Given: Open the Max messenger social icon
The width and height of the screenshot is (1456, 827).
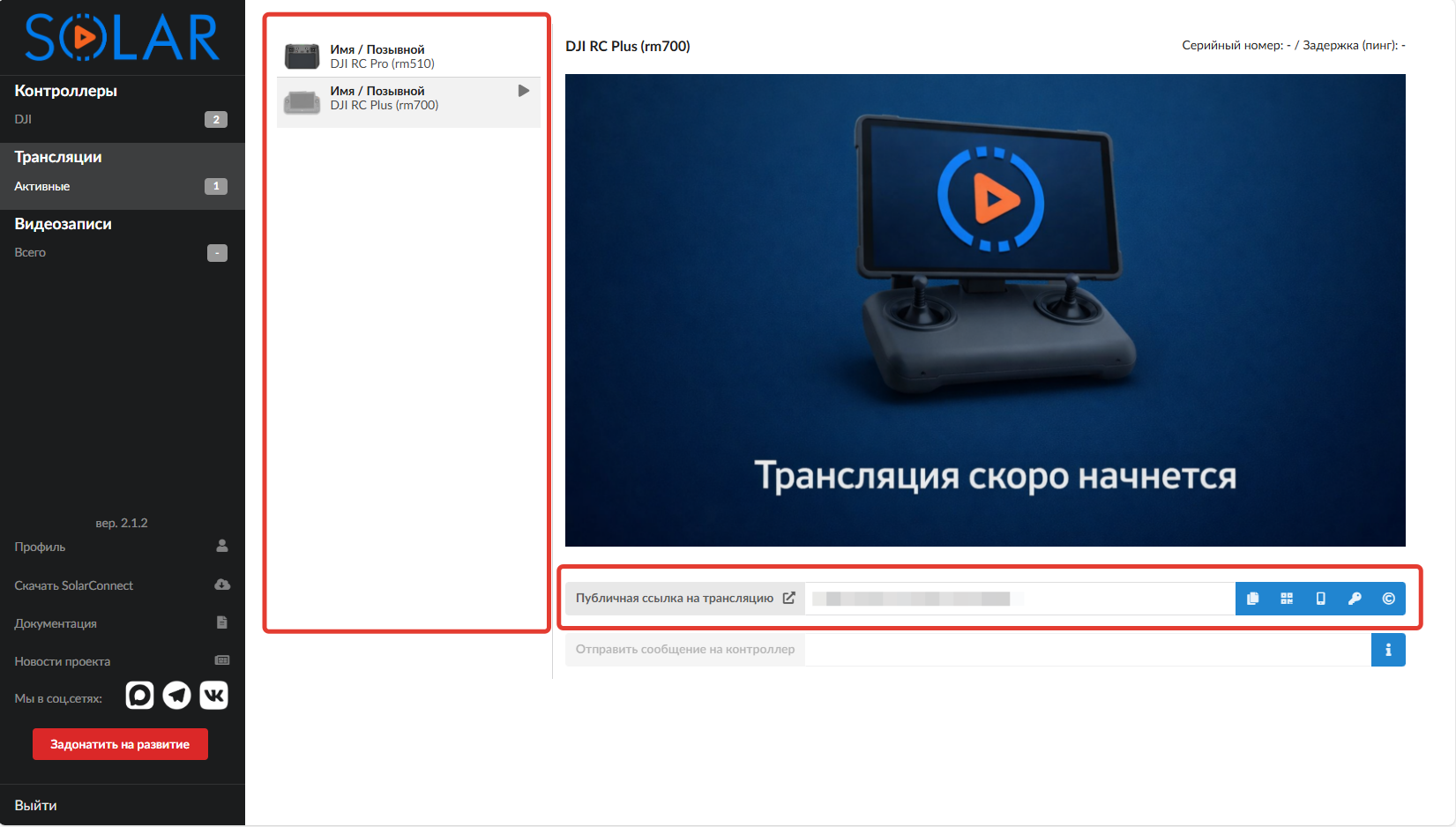Looking at the screenshot, I should pyautogui.click(x=139, y=696).
